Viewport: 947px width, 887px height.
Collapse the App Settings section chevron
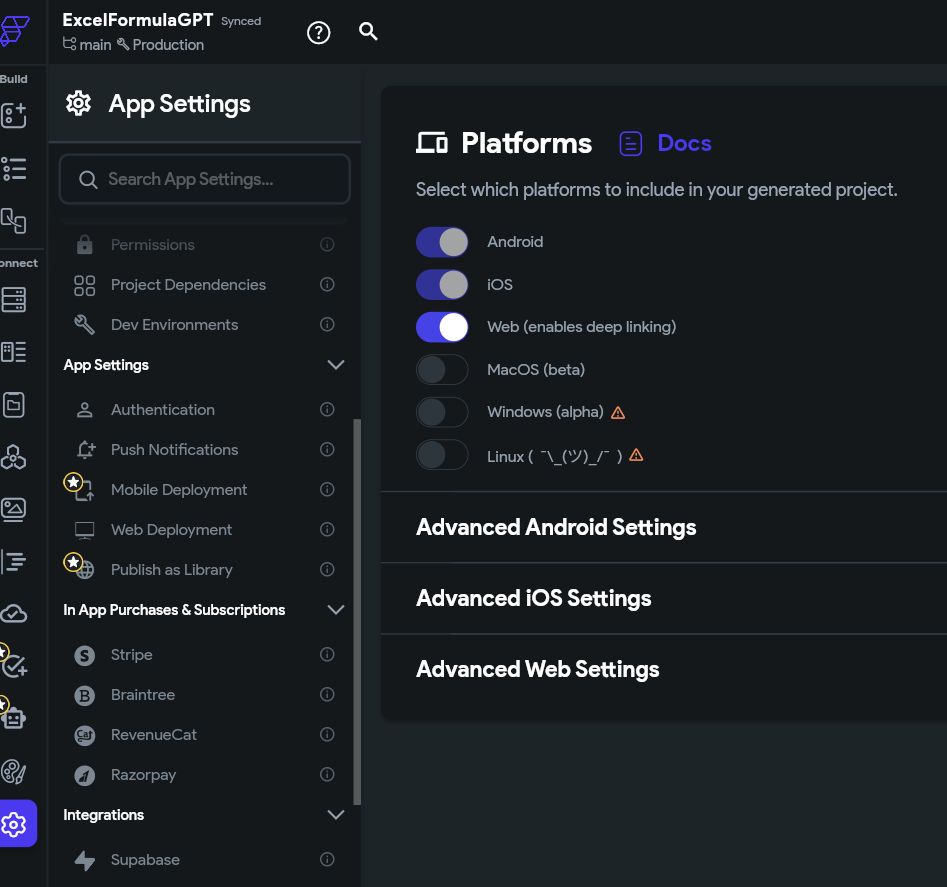(x=336, y=365)
